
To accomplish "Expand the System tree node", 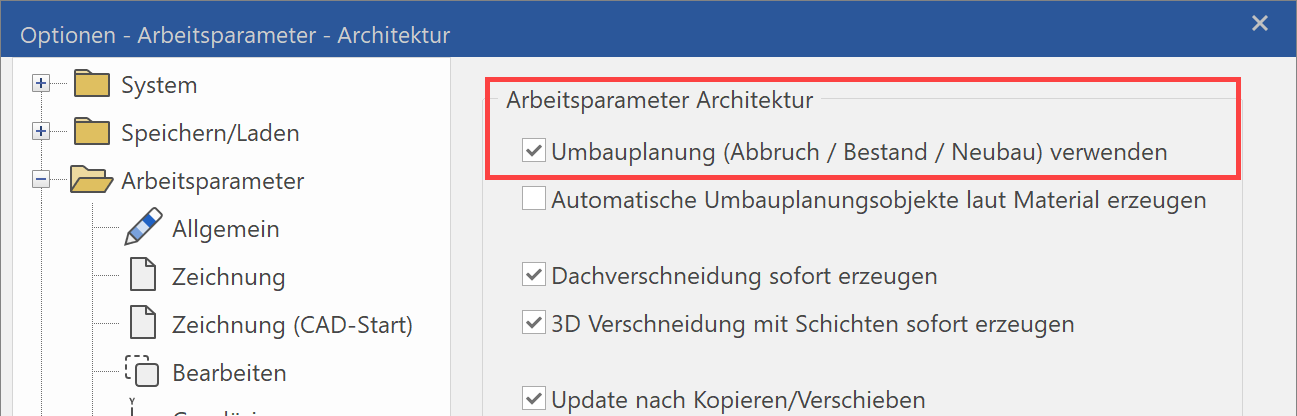I will pos(41,84).
